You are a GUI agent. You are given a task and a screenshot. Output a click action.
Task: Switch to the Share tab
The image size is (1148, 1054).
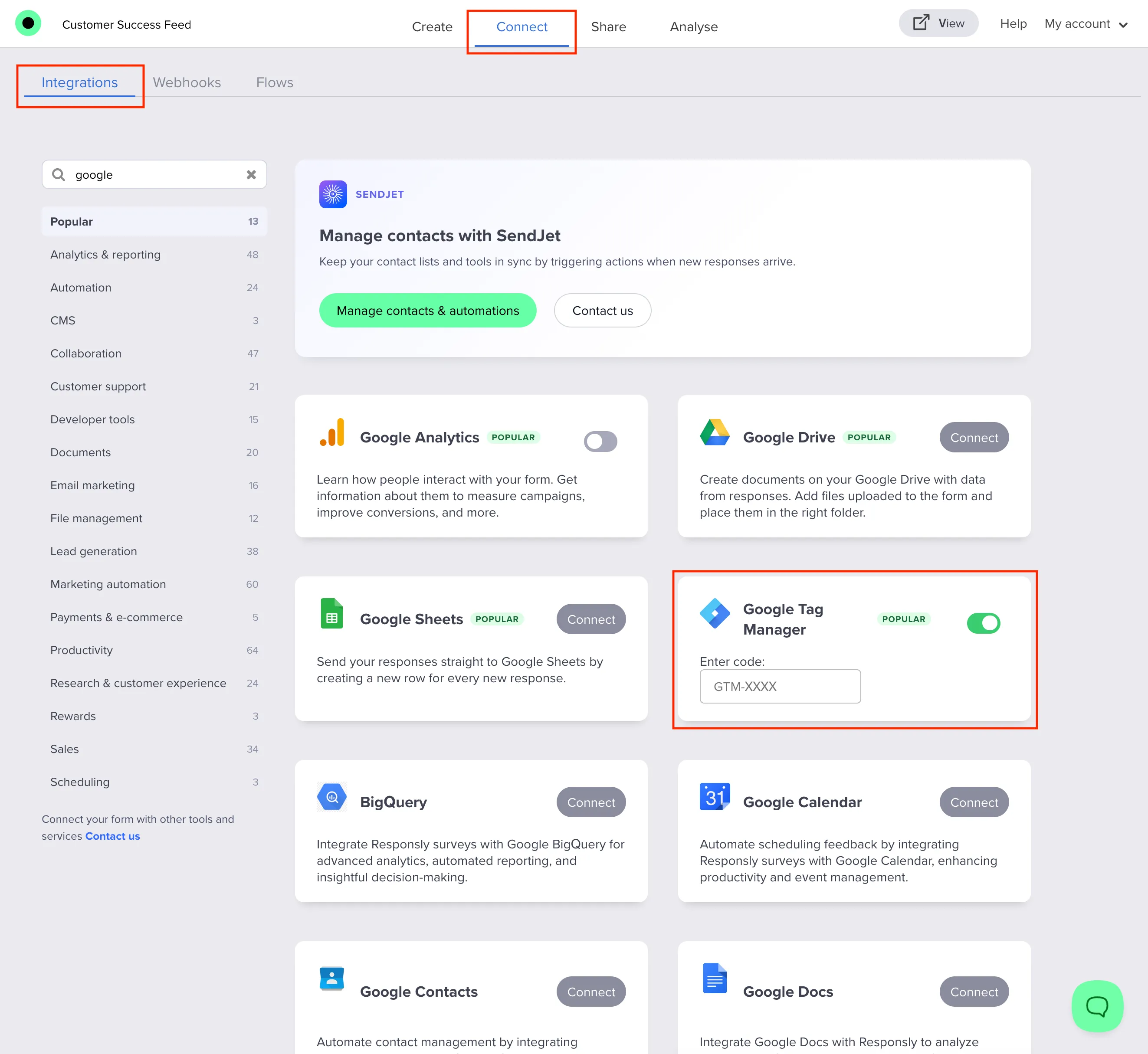click(608, 27)
